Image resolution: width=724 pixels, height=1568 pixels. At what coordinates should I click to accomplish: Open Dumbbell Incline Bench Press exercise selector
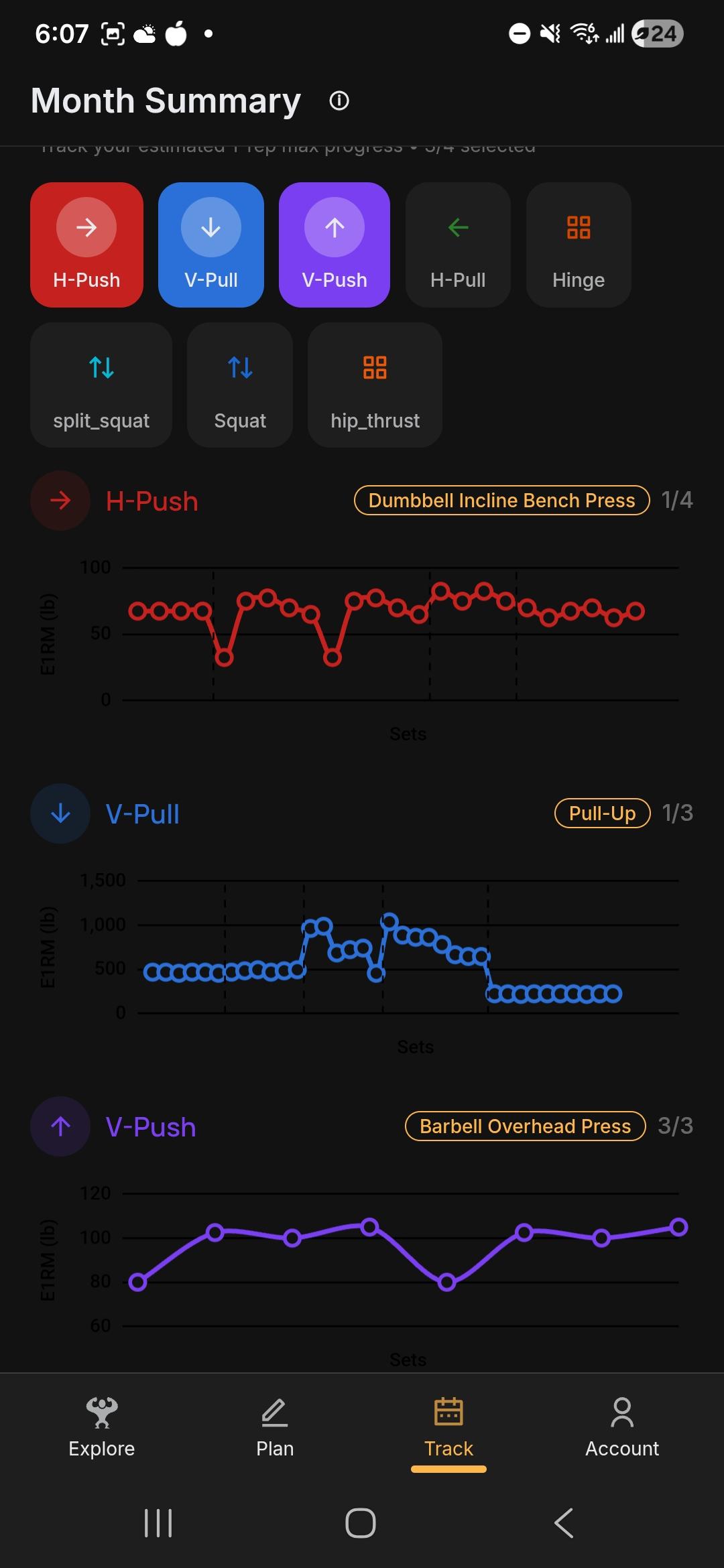click(501, 501)
